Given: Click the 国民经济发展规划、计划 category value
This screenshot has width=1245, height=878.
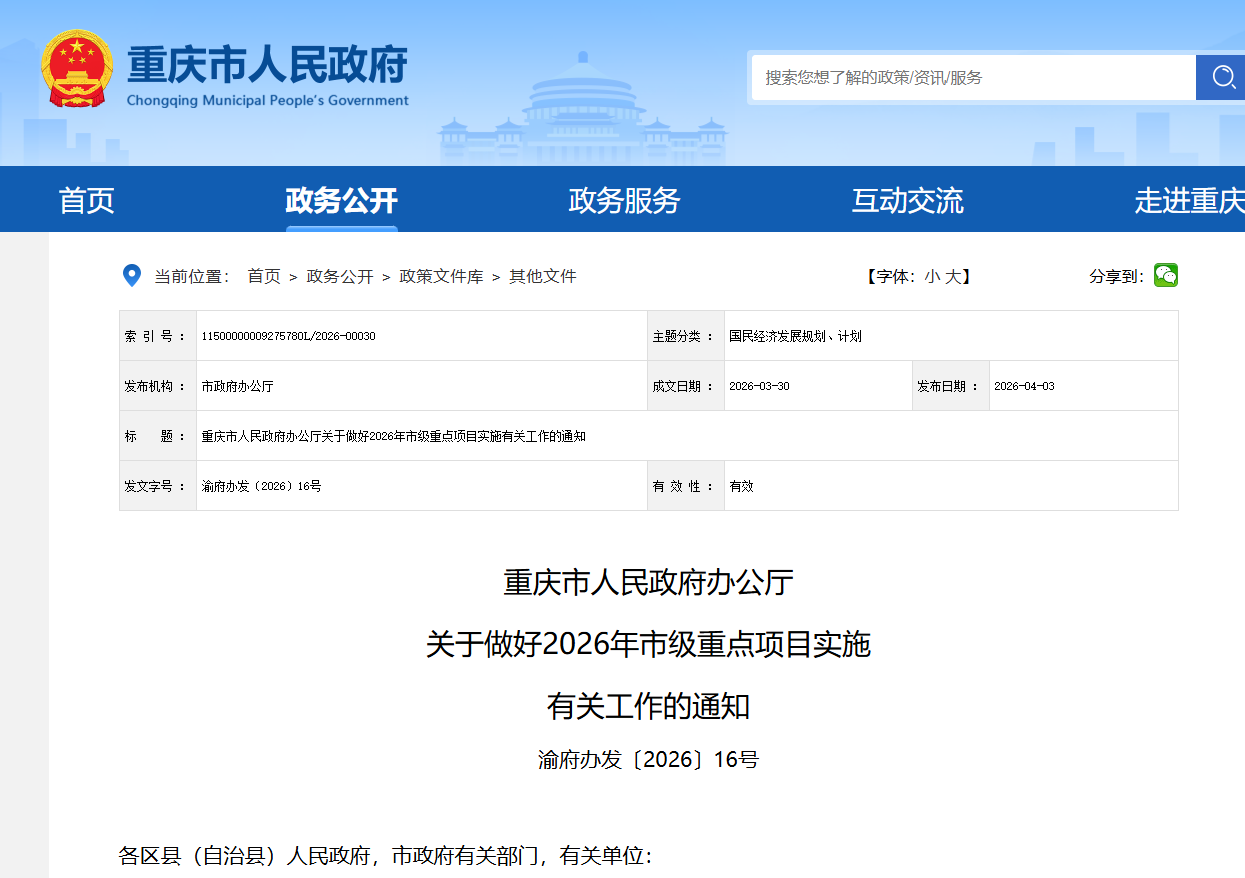Looking at the screenshot, I should [x=795, y=336].
